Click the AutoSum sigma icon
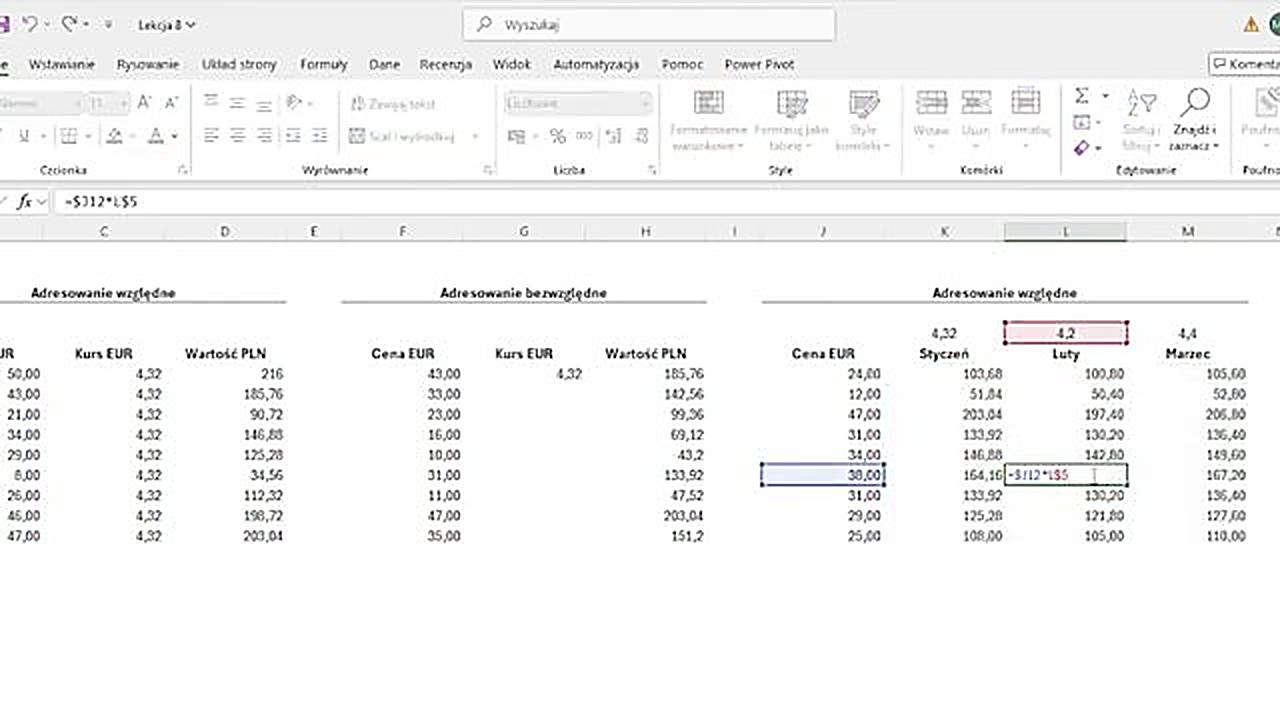 click(1082, 96)
